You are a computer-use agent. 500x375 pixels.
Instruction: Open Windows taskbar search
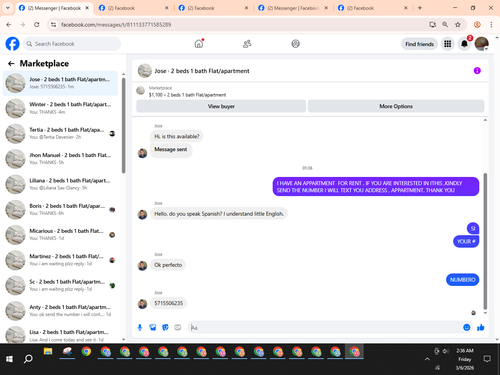[28, 359]
